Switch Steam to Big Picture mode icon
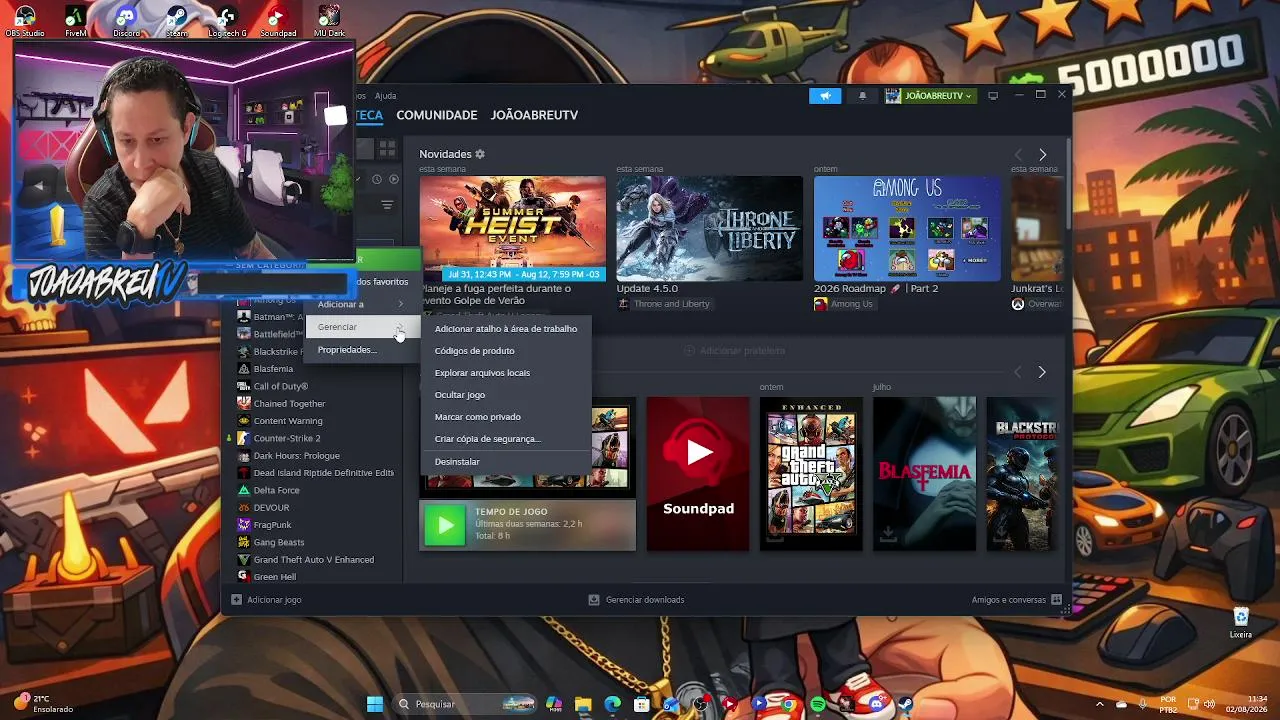Image resolution: width=1280 pixels, height=720 pixels. 993,96
